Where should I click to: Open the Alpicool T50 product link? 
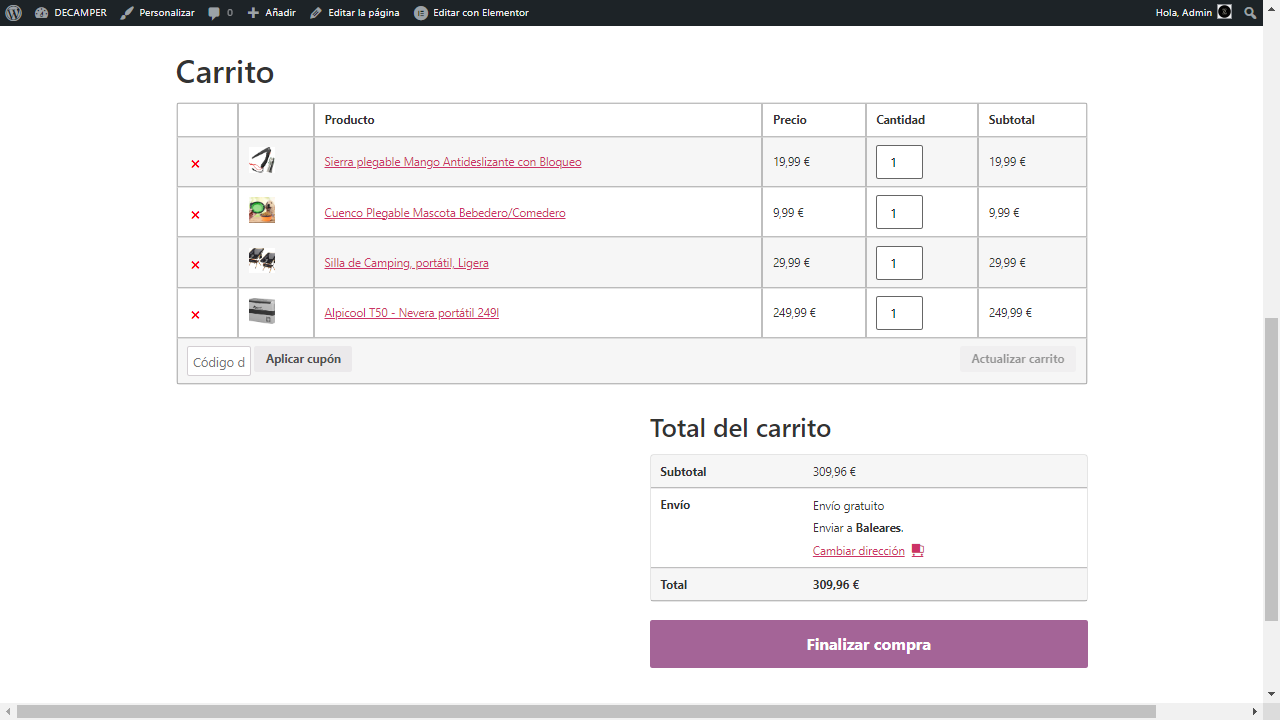(411, 313)
